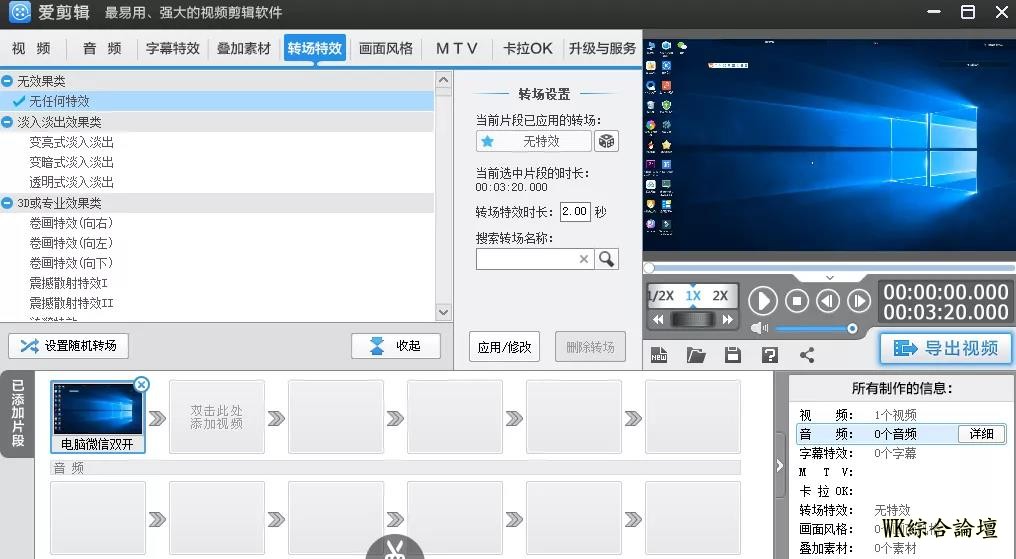Click the dropdown chevron below preview progress
The height and width of the screenshot is (559, 1016).
829,278
